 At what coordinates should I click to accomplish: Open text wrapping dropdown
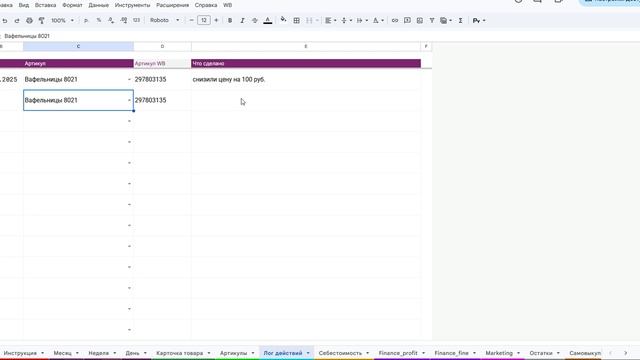pos(362,20)
